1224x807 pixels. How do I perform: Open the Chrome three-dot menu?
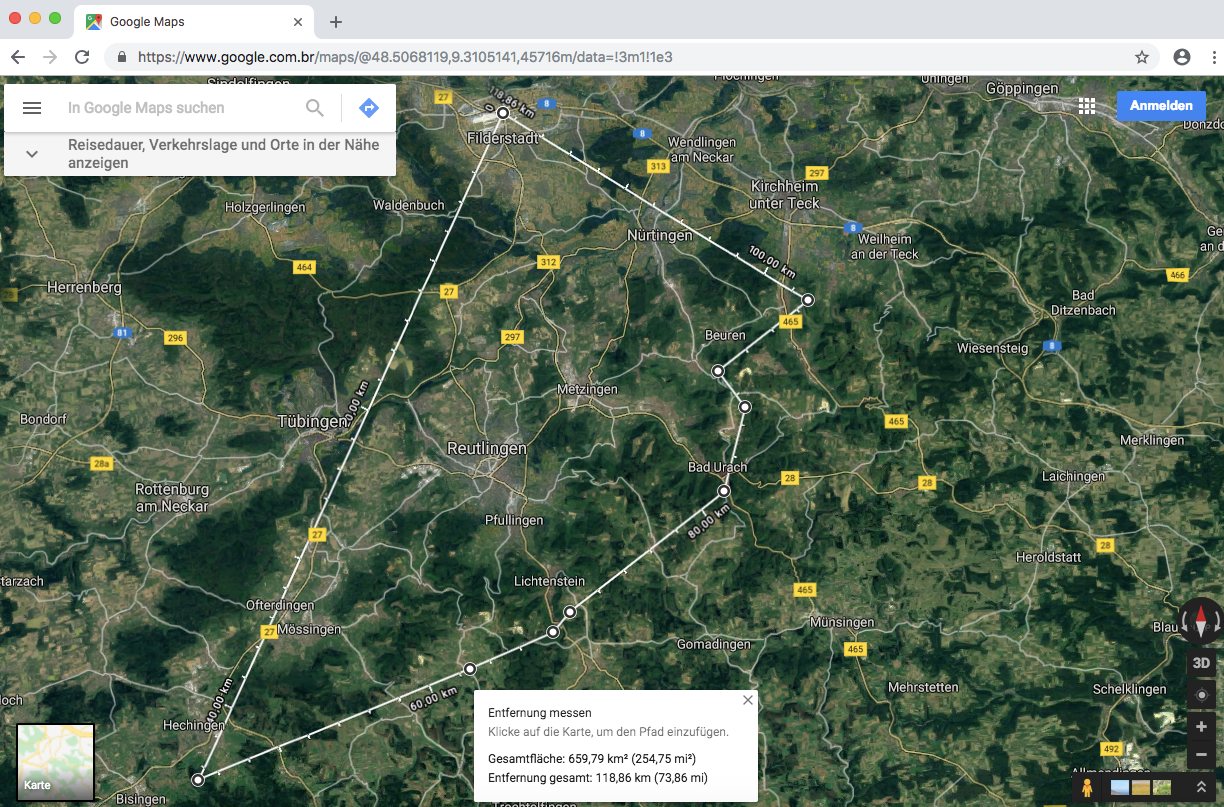pyautogui.click(x=1213, y=57)
